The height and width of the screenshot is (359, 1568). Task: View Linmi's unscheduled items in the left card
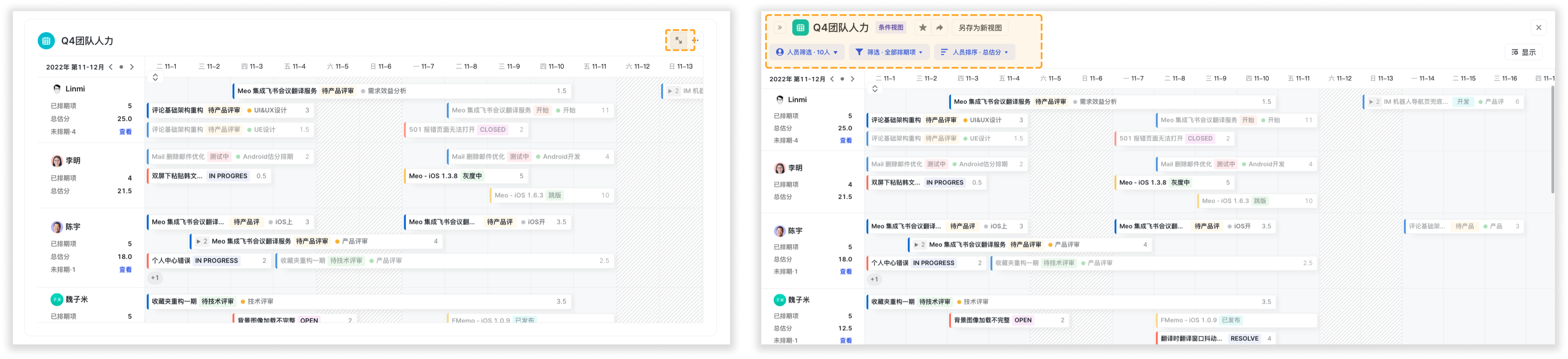click(125, 132)
